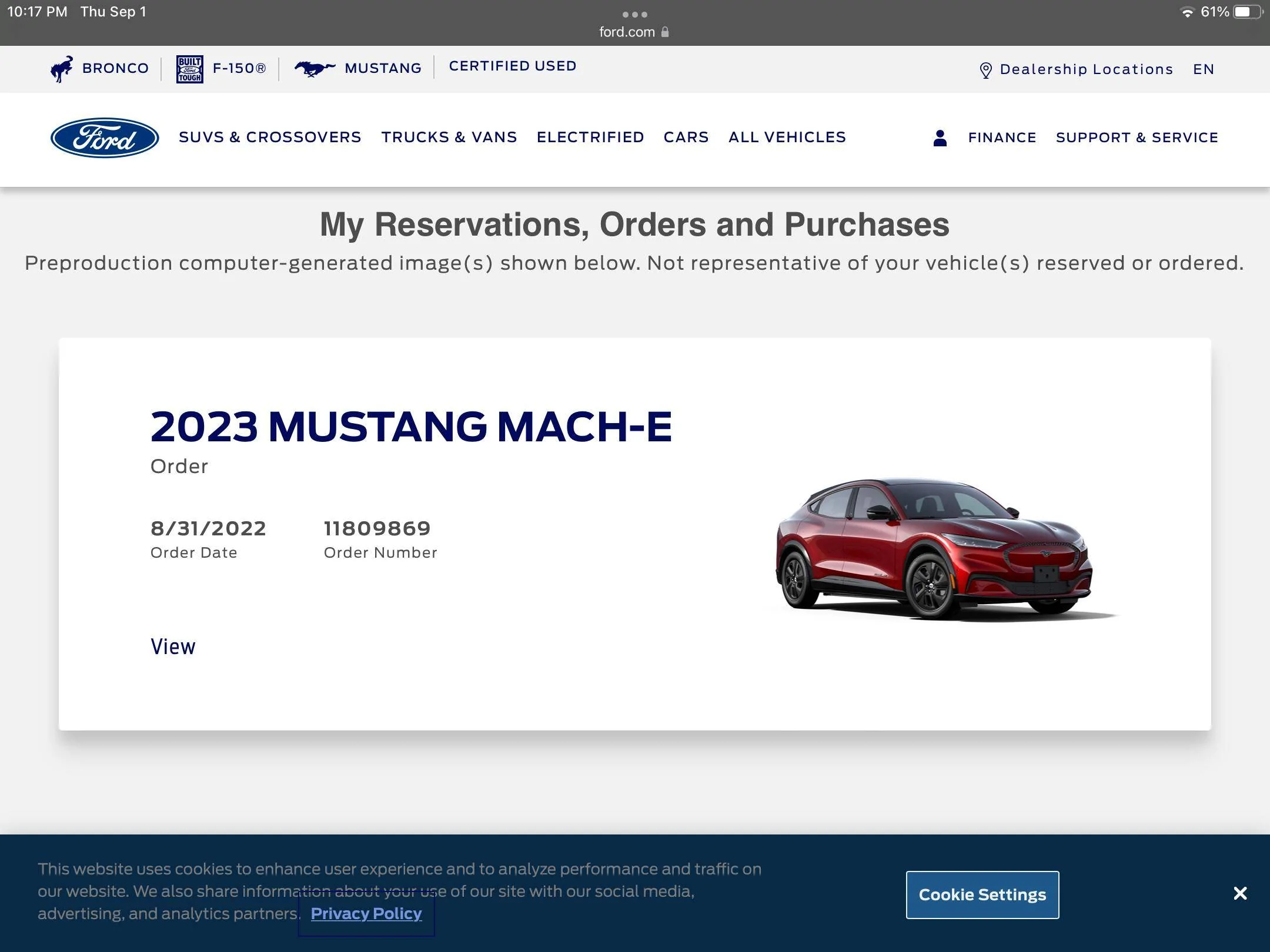Screen dimensions: 1270x952
Task: Click the 'Thu Sep 1' date text
Action: [113, 12]
